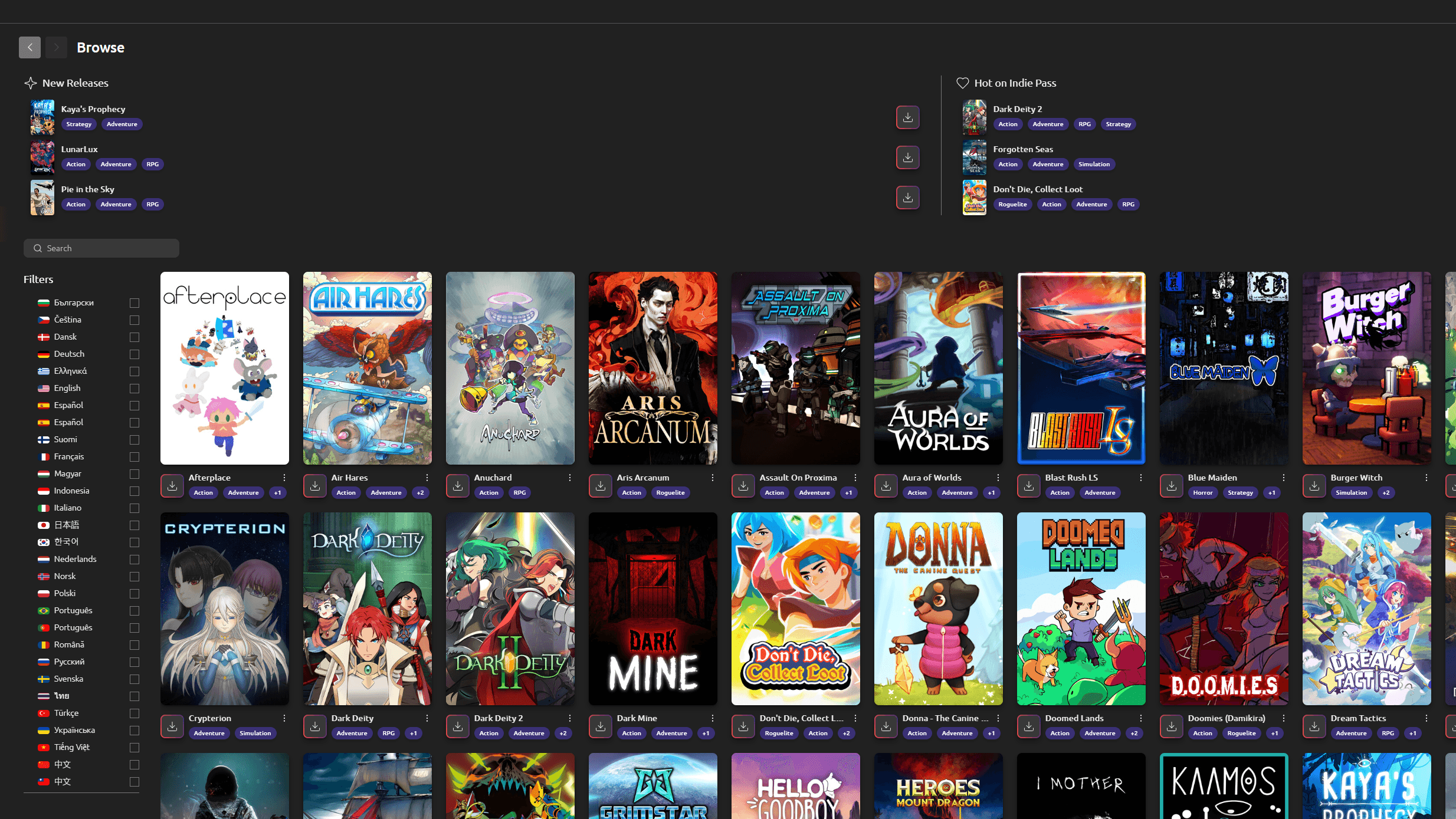Download the Burger Witch game
The width and height of the screenshot is (1456, 819).
point(1314,486)
